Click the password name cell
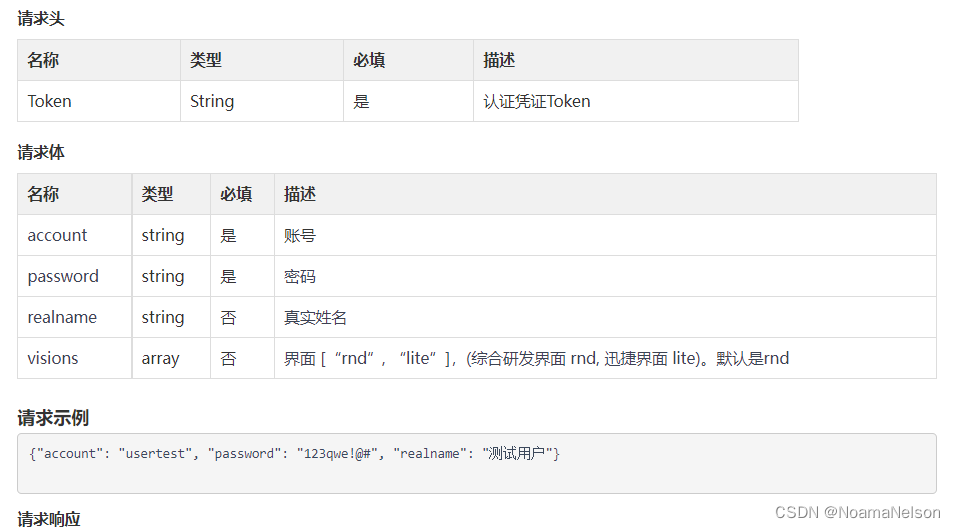Viewport: 955px width, 528px height. click(x=74, y=276)
